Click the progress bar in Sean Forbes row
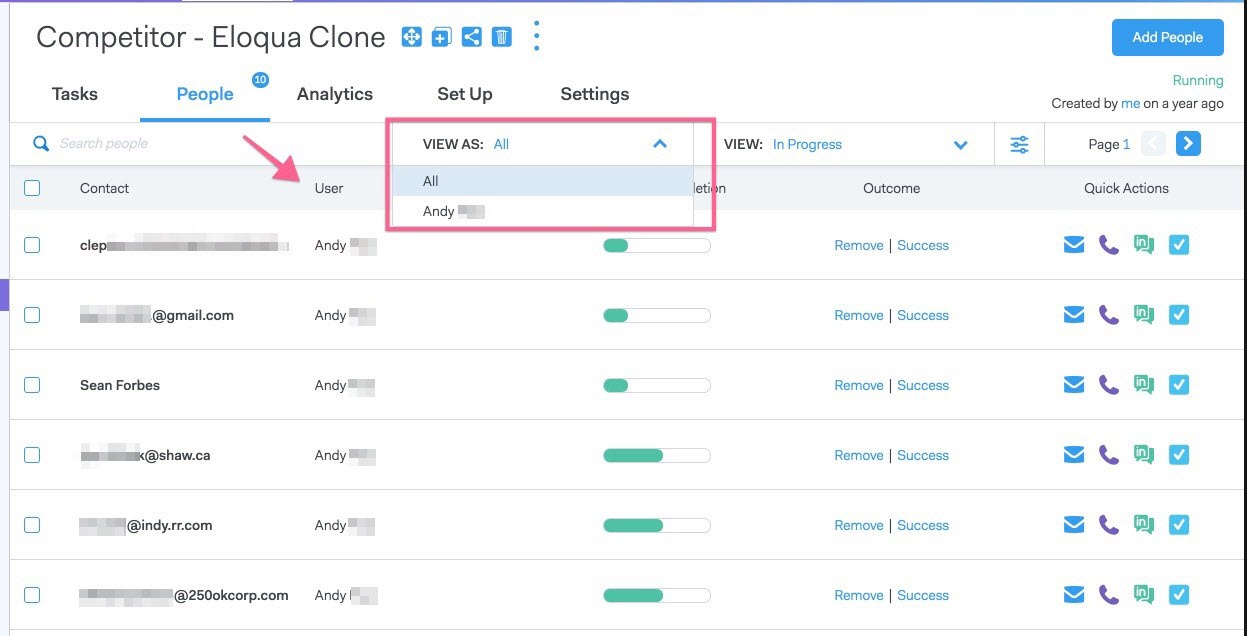 656,385
